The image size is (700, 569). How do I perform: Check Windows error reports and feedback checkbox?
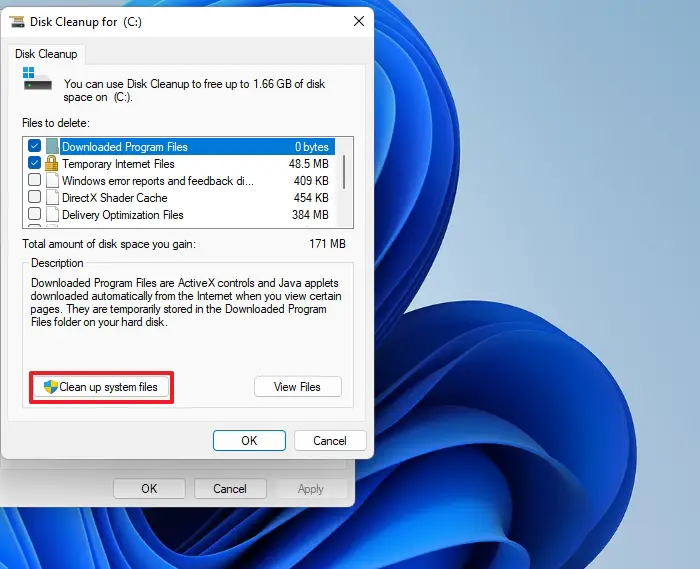coord(34,179)
